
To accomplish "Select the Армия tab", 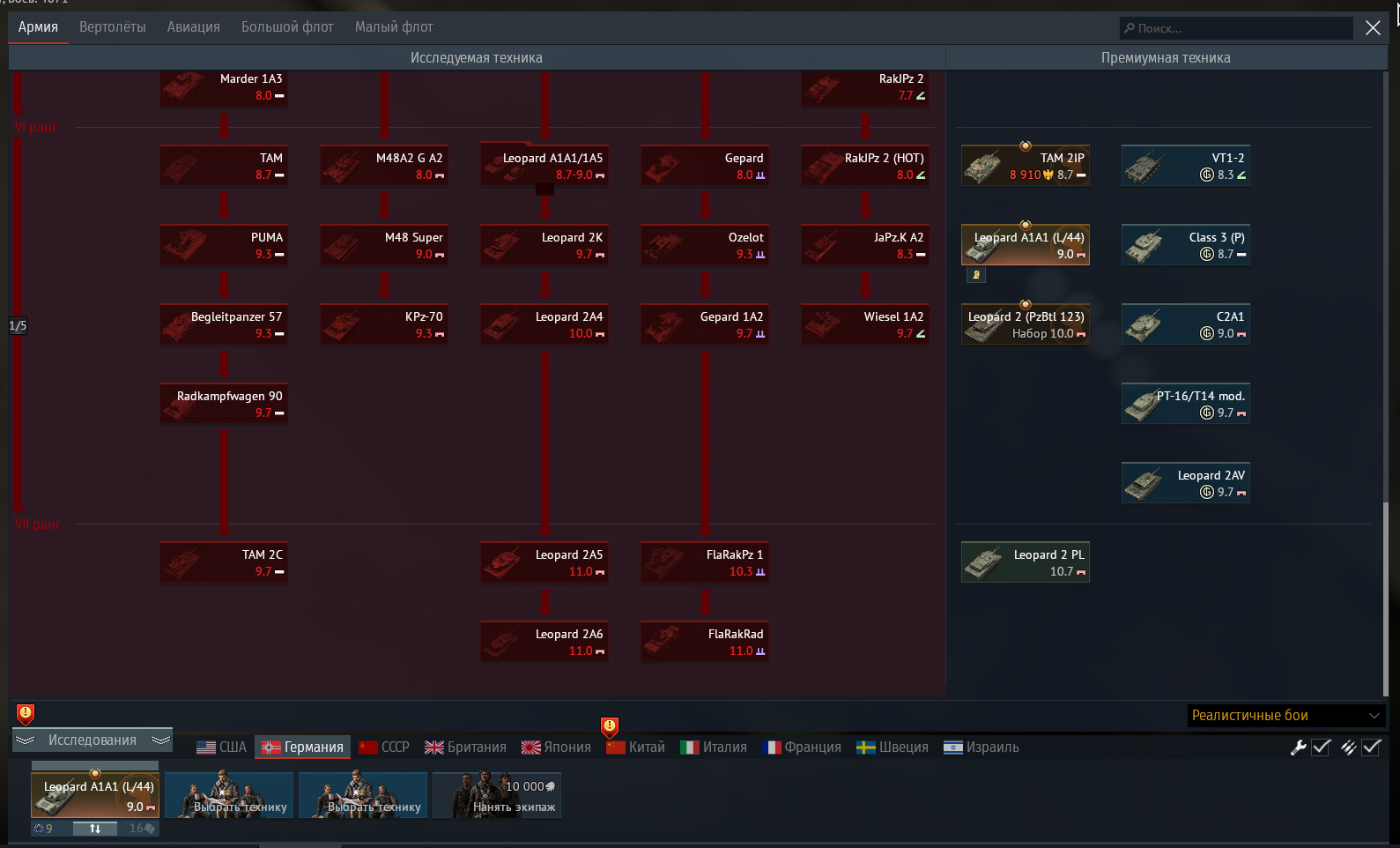I will point(38,27).
